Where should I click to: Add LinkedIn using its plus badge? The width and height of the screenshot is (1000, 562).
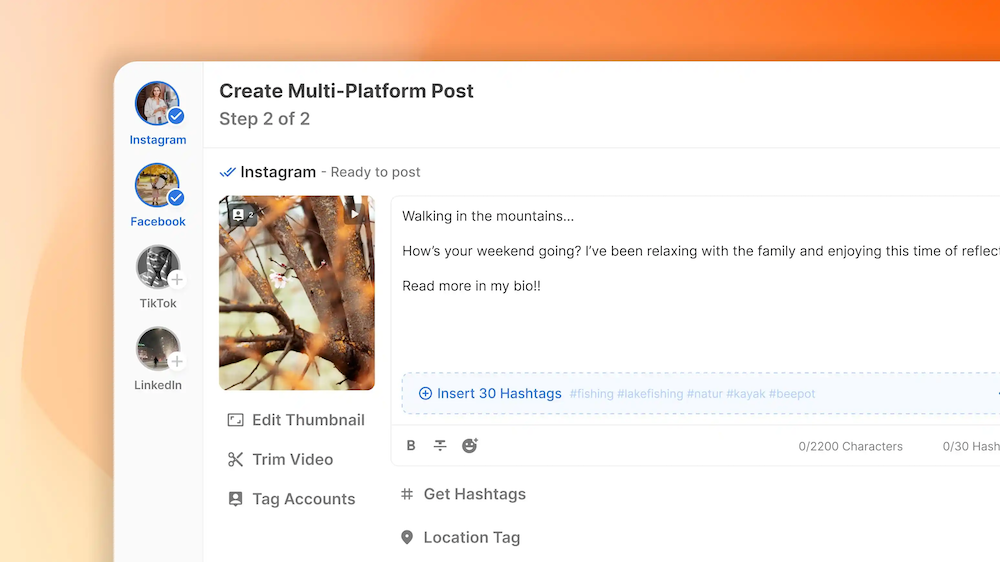177,362
